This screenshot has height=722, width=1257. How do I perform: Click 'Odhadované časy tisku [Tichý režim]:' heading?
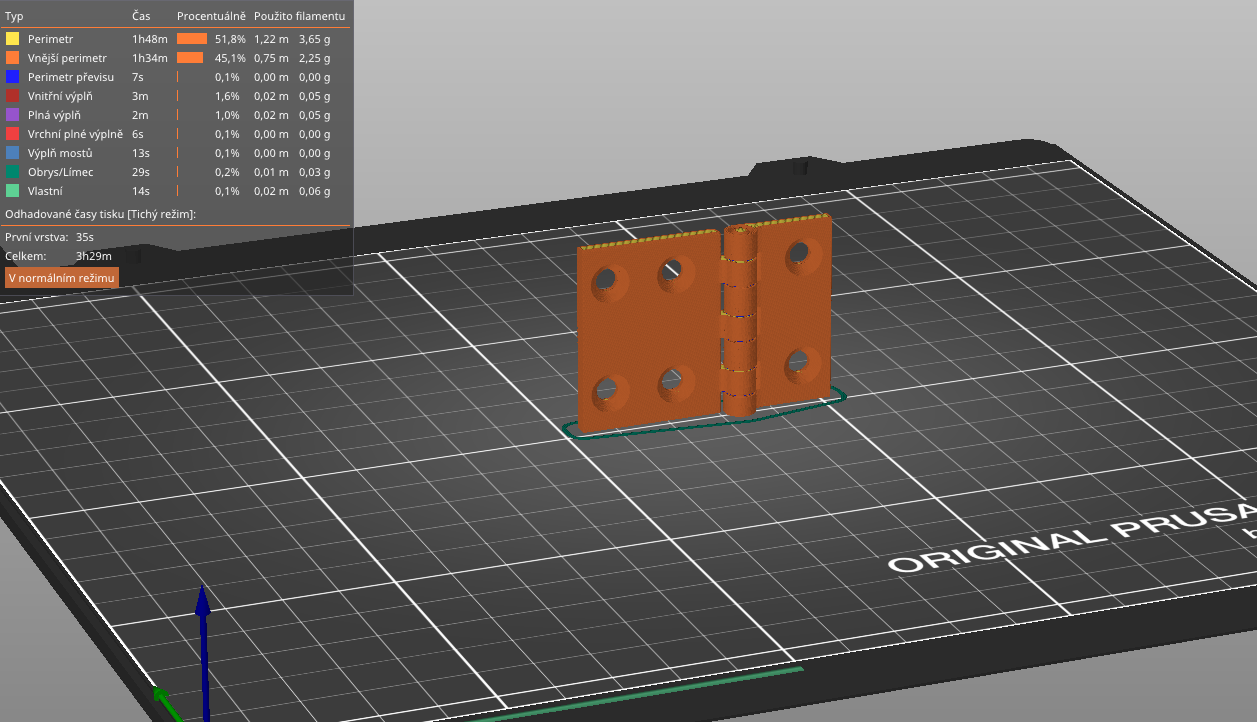coord(100,214)
